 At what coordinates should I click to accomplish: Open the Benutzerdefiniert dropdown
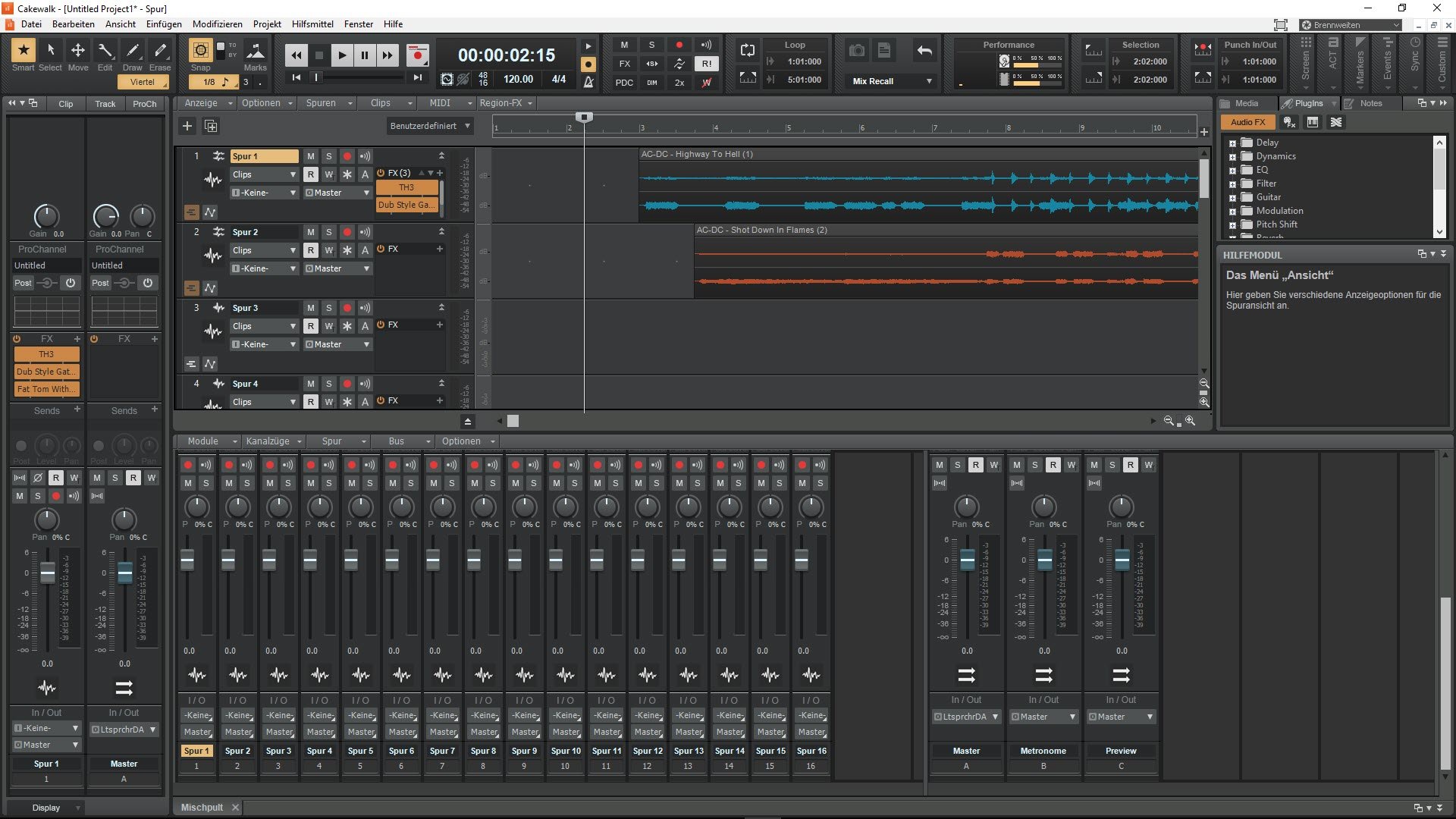click(x=429, y=126)
